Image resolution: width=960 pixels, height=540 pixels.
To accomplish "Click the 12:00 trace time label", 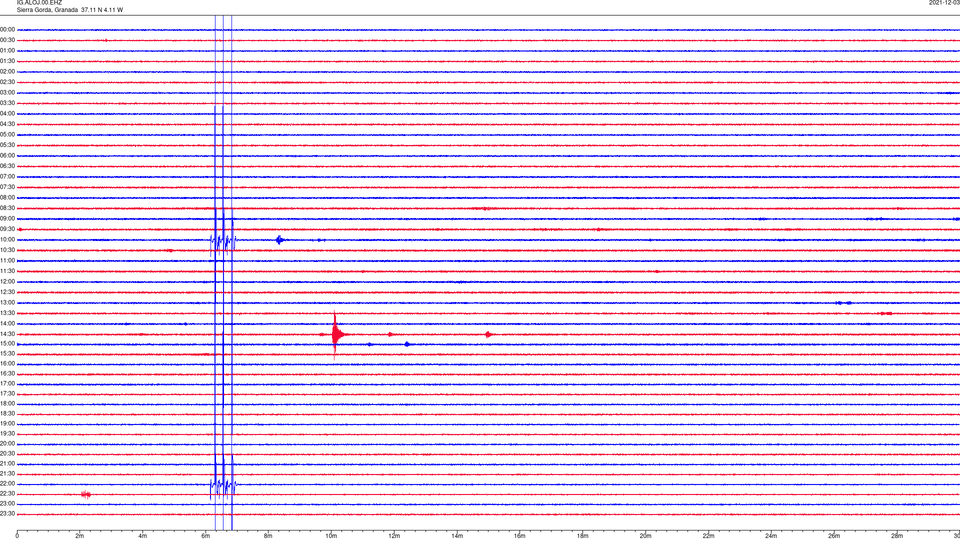I will coord(7,282).
